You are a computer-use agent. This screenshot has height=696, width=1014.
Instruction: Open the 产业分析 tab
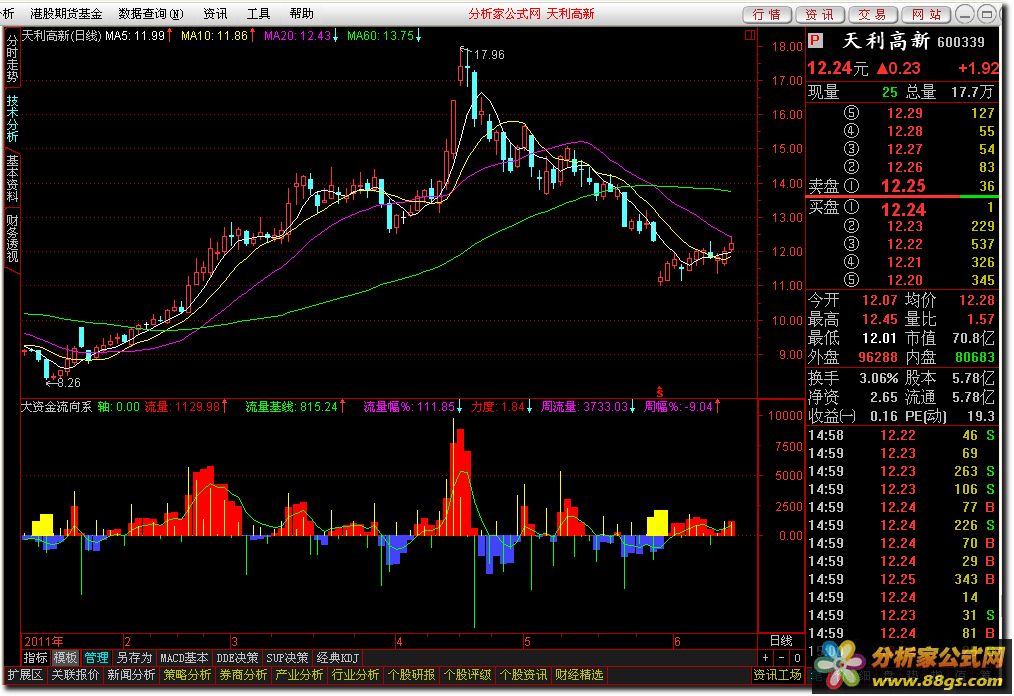click(x=299, y=675)
